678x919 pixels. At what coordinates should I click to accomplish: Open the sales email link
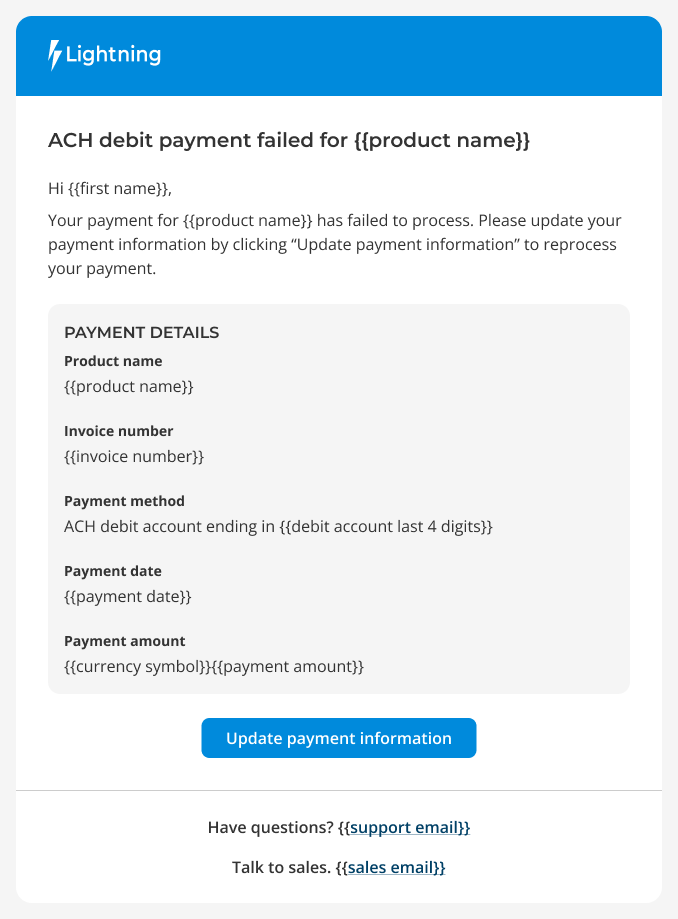[x=391, y=867]
